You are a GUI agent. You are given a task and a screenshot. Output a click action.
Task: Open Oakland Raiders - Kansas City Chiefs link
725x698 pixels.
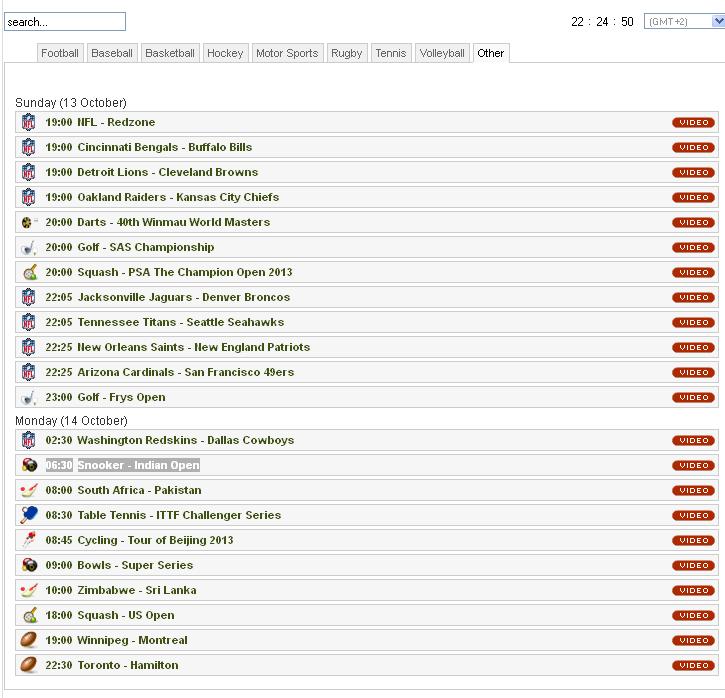coord(178,197)
